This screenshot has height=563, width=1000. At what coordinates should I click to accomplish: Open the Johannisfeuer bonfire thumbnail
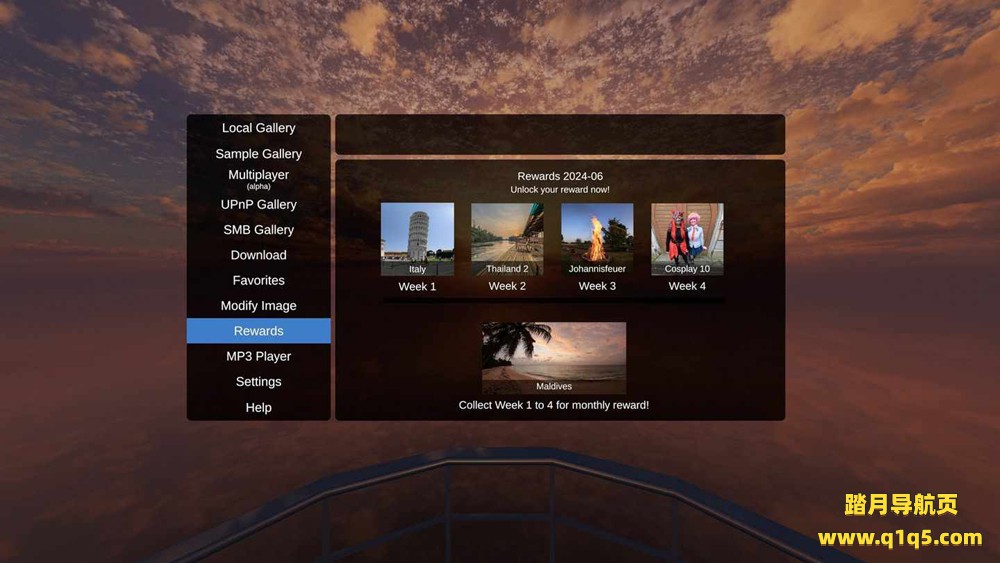click(597, 239)
